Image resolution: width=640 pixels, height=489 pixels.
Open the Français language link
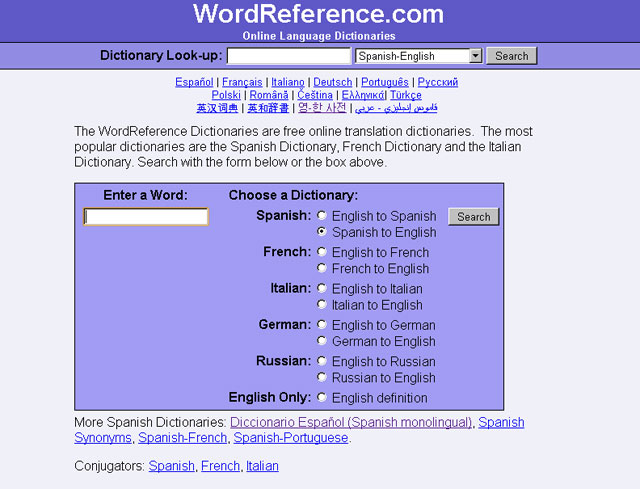pos(242,82)
